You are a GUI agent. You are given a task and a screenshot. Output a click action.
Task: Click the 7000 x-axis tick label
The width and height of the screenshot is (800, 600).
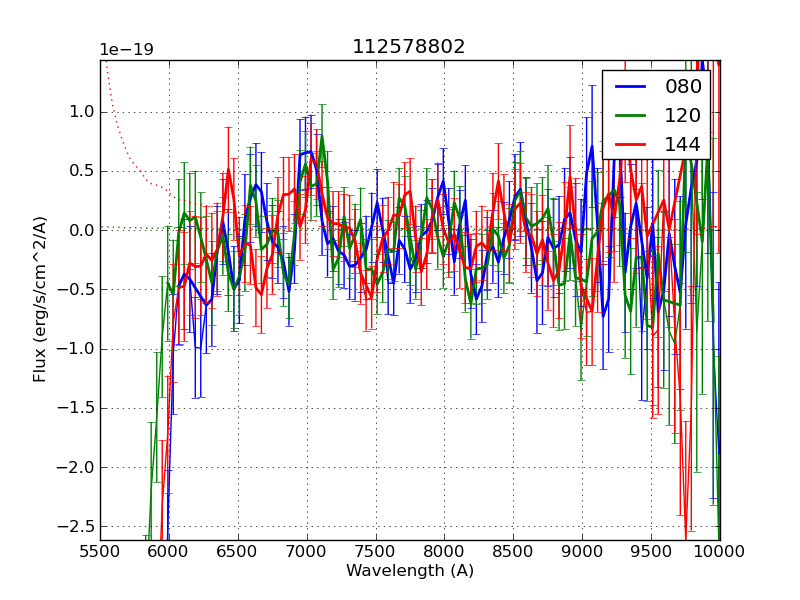307,551
